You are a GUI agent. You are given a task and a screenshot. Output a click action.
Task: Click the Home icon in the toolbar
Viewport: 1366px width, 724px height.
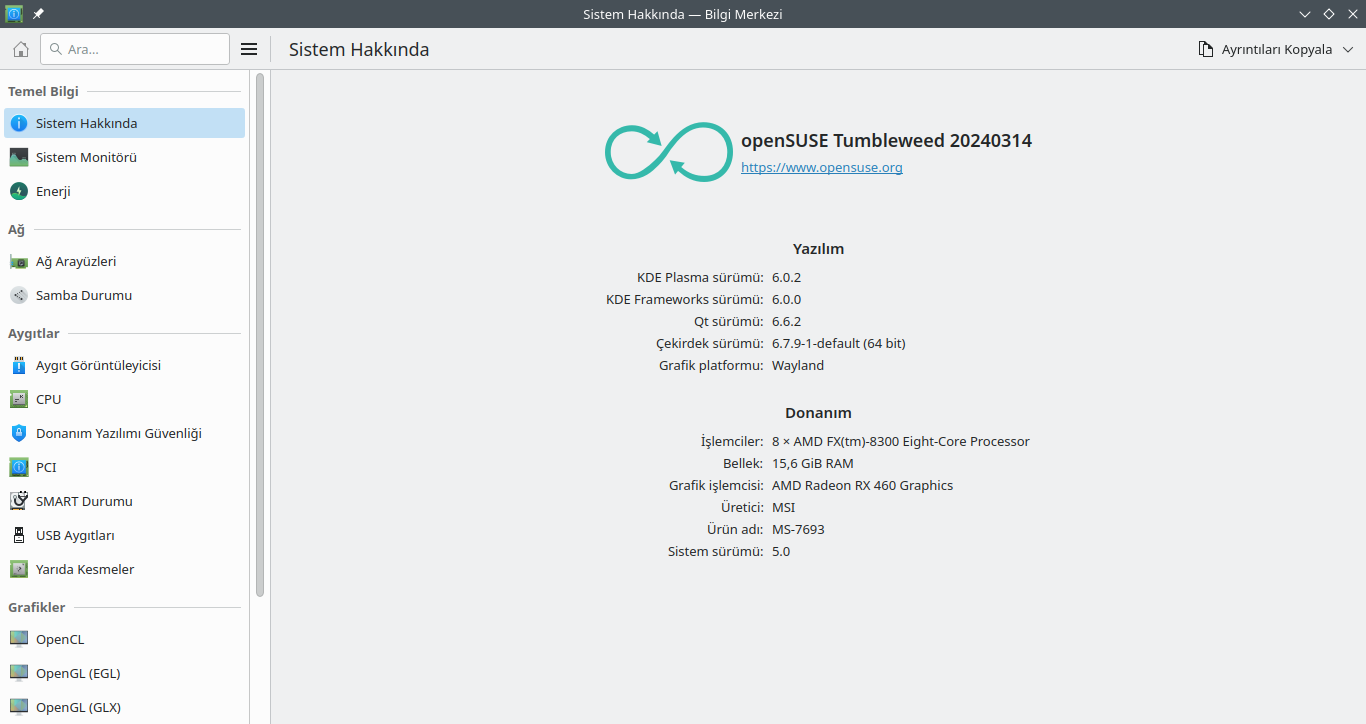(20, 49)
